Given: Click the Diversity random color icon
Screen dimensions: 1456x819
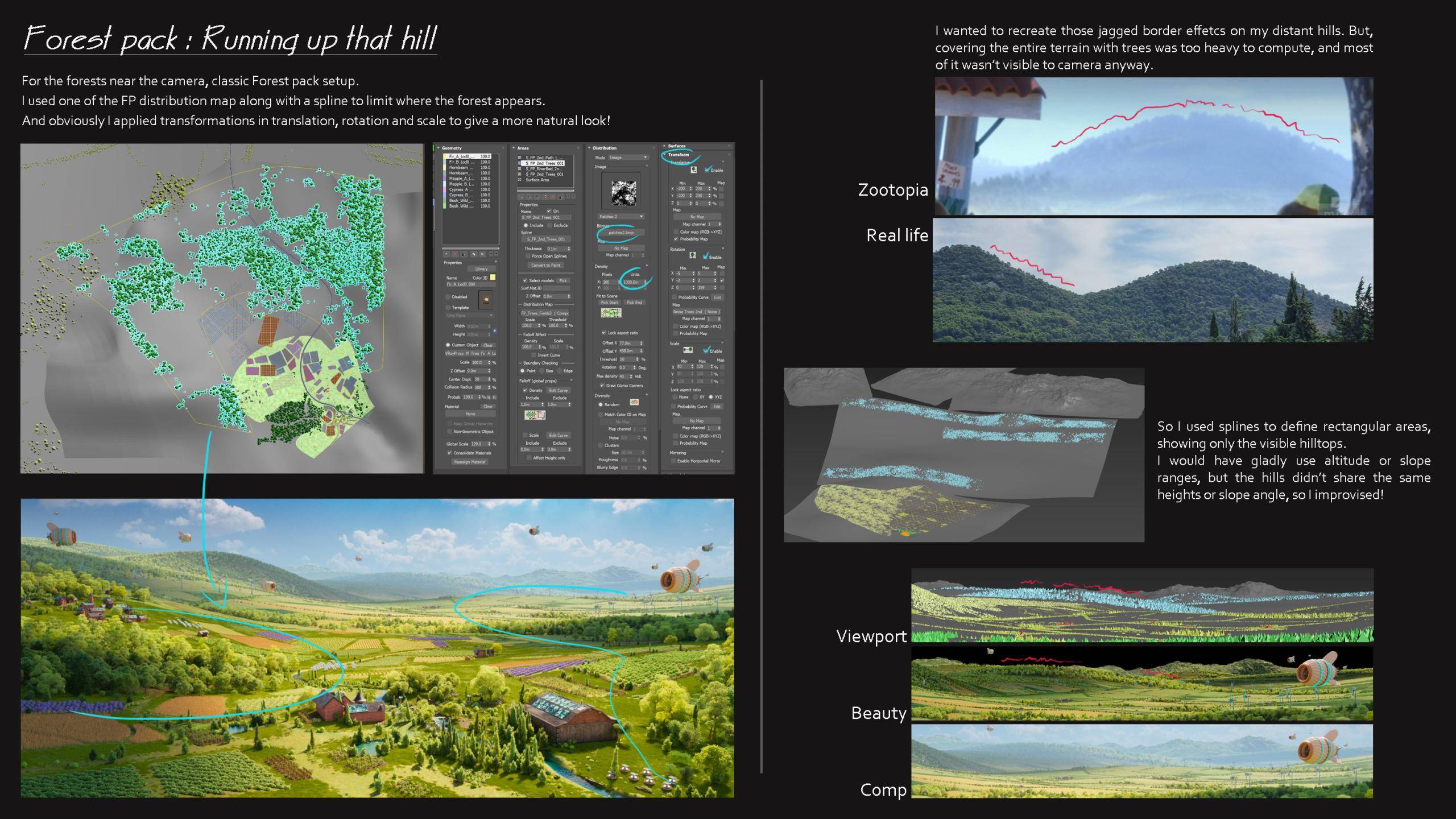Looking at the screenshot, I should point(635,402).
